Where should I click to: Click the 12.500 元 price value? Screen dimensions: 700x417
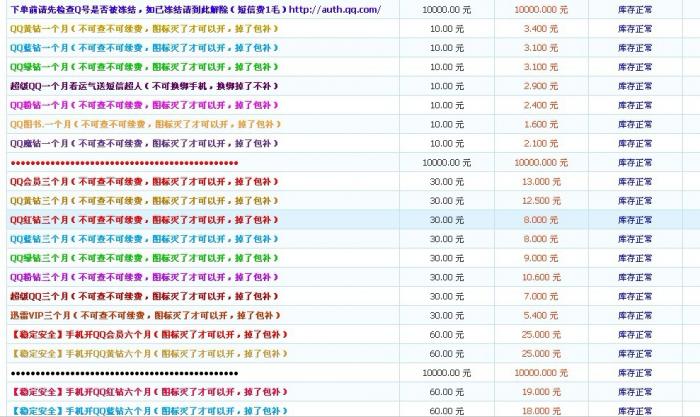click(x=541, y=201)
